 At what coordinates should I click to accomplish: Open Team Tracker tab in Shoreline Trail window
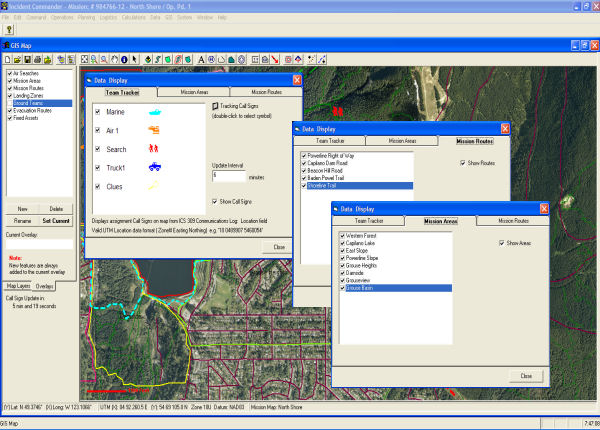coord(330,141)
